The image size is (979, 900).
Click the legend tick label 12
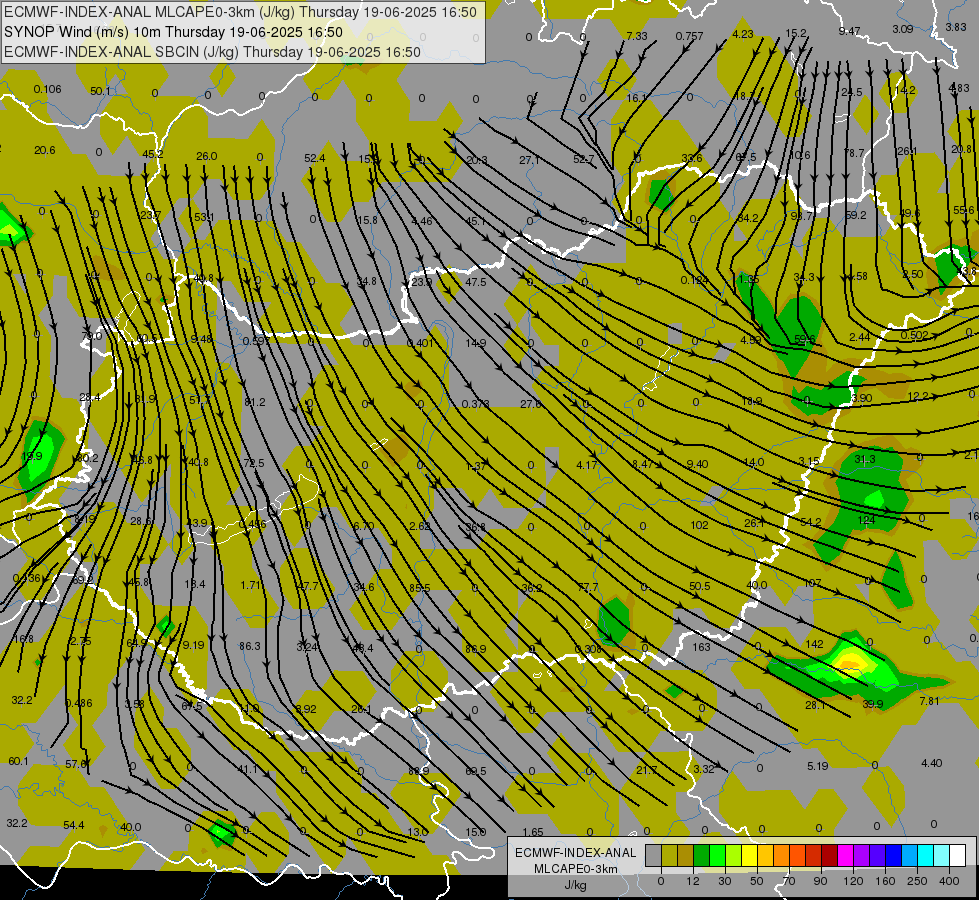(692, 881)
